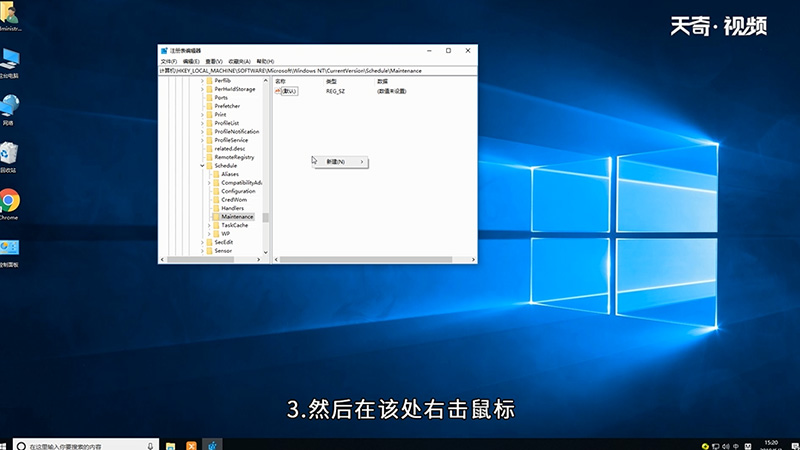800x450 pixels.
Task: Select the Print key label
Action: coord(220,115)
